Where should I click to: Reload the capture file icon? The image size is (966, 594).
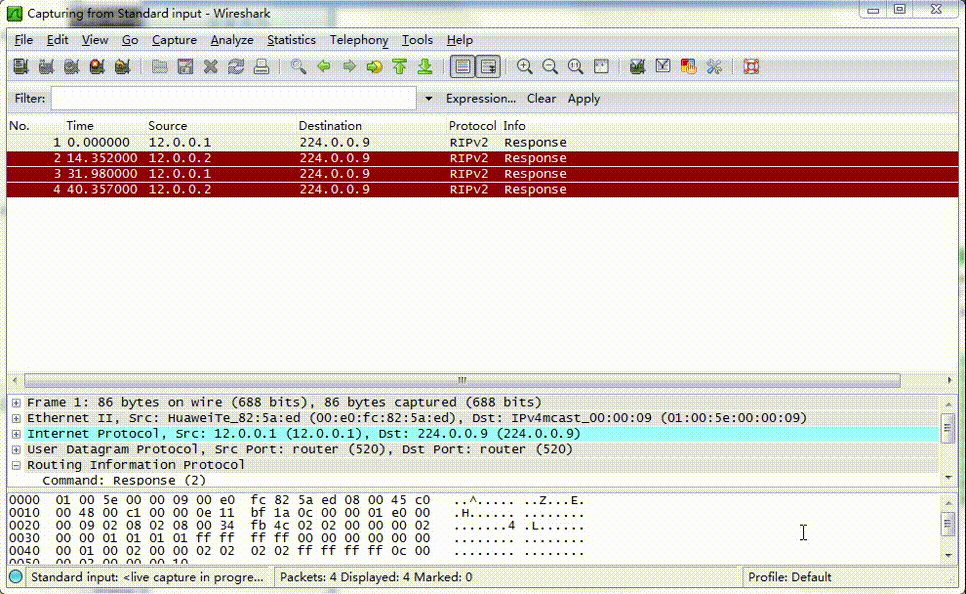pyautogui.click(x=236, y=67)
